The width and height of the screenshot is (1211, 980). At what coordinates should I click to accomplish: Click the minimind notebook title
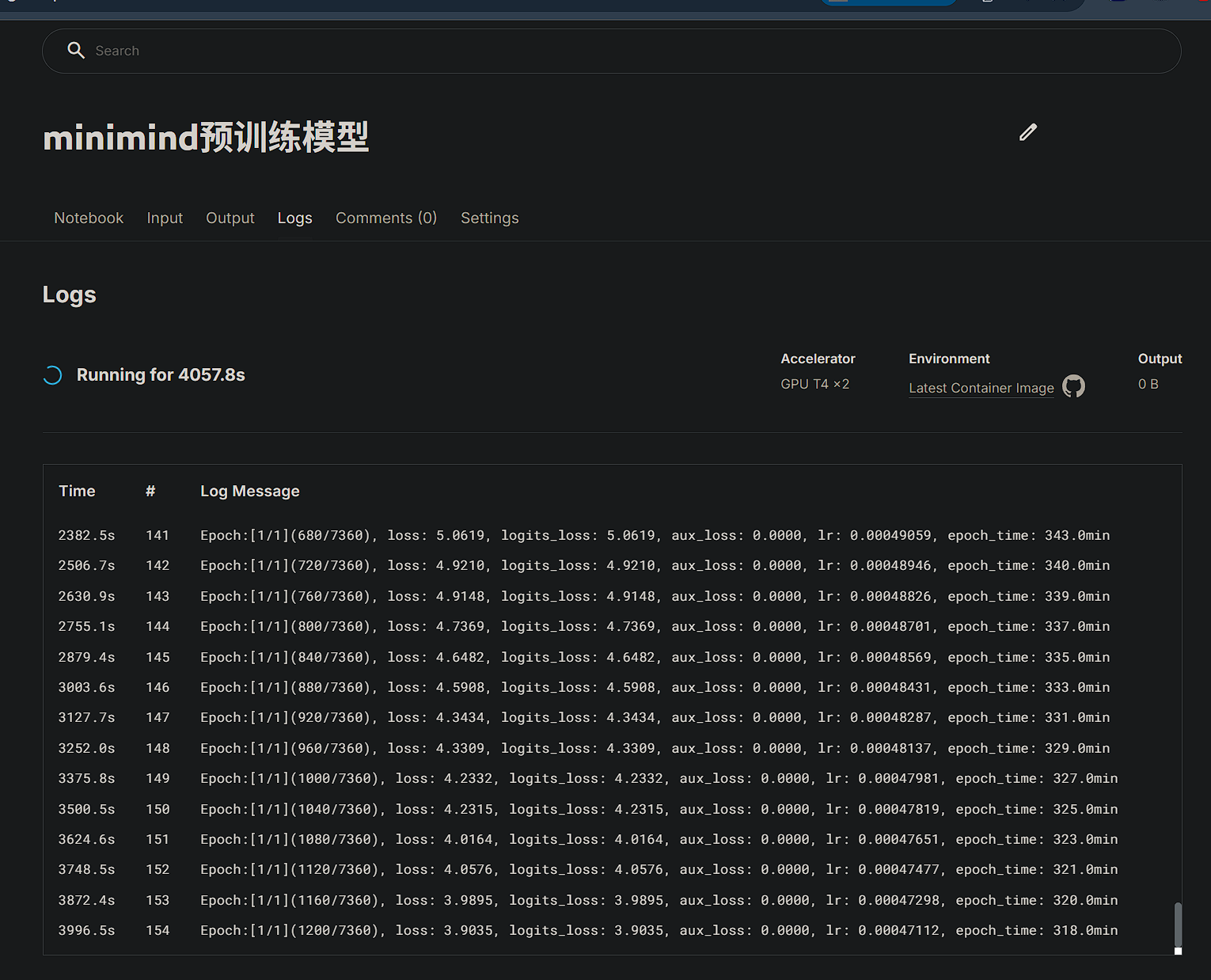tap(206, 138)
